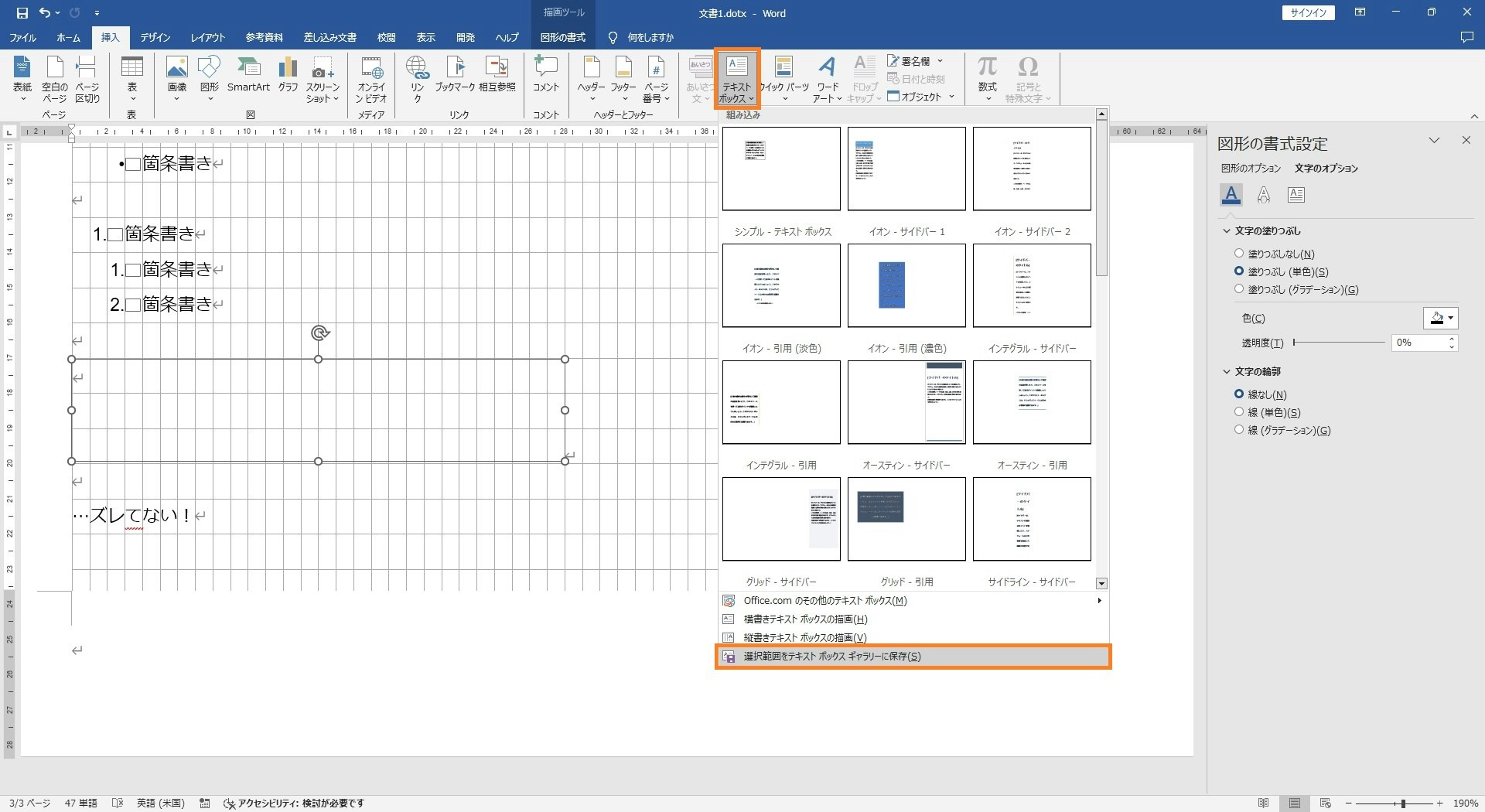This screenshot has height=812, width=1485.
Task: Switch to web layout view in status bar
Action: click(1326, 803)
